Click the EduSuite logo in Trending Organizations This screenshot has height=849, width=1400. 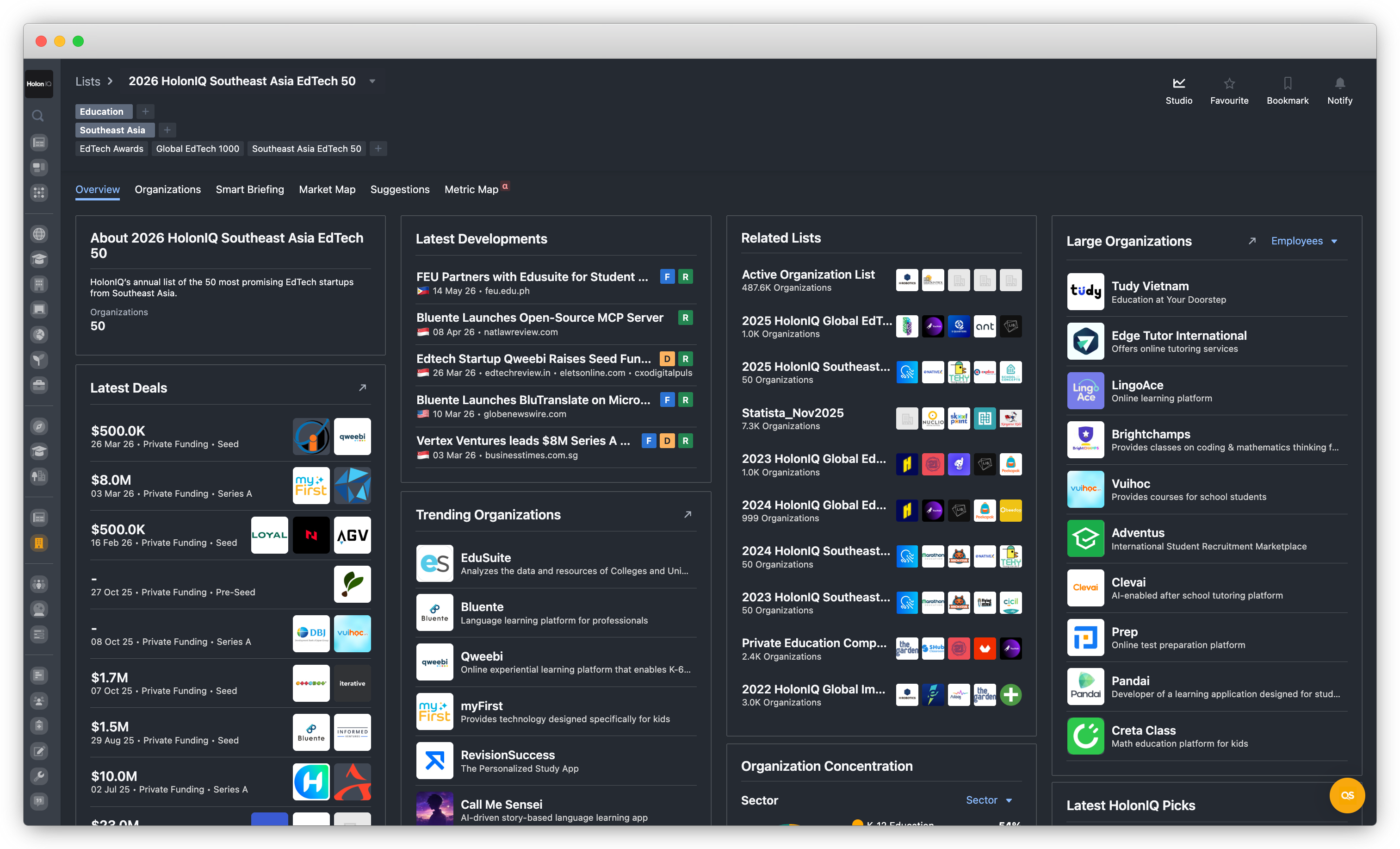(434, 563)
